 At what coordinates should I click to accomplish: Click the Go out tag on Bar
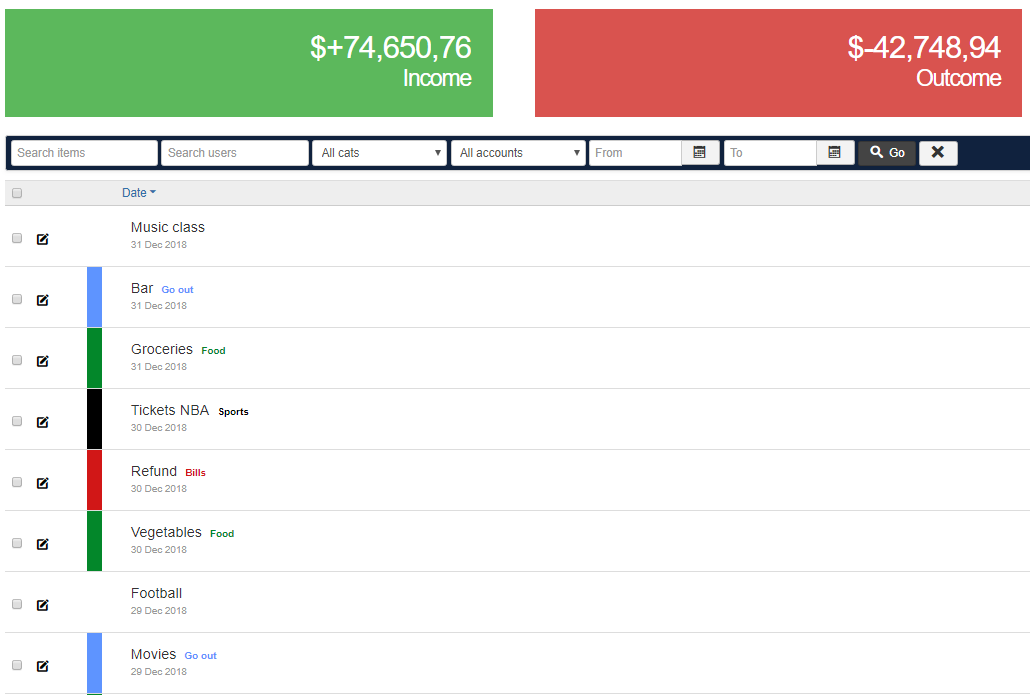coord(177,290)
